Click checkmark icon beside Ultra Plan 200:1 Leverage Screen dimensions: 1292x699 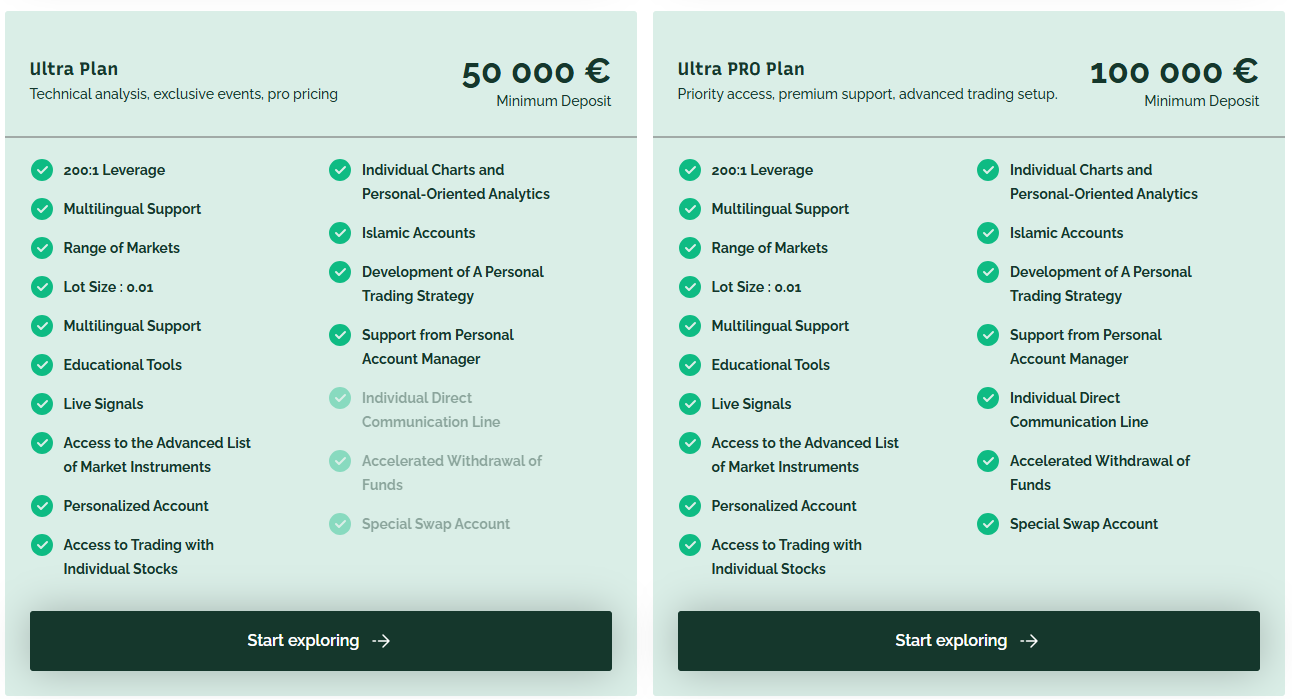tap(42, 170)
